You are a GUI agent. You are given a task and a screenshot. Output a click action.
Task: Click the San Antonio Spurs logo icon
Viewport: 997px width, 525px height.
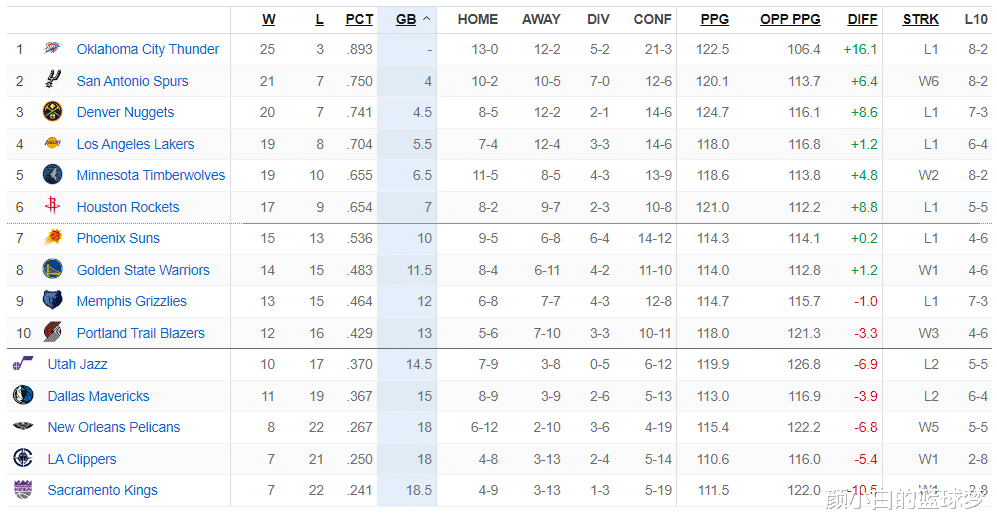click(52, 81)
